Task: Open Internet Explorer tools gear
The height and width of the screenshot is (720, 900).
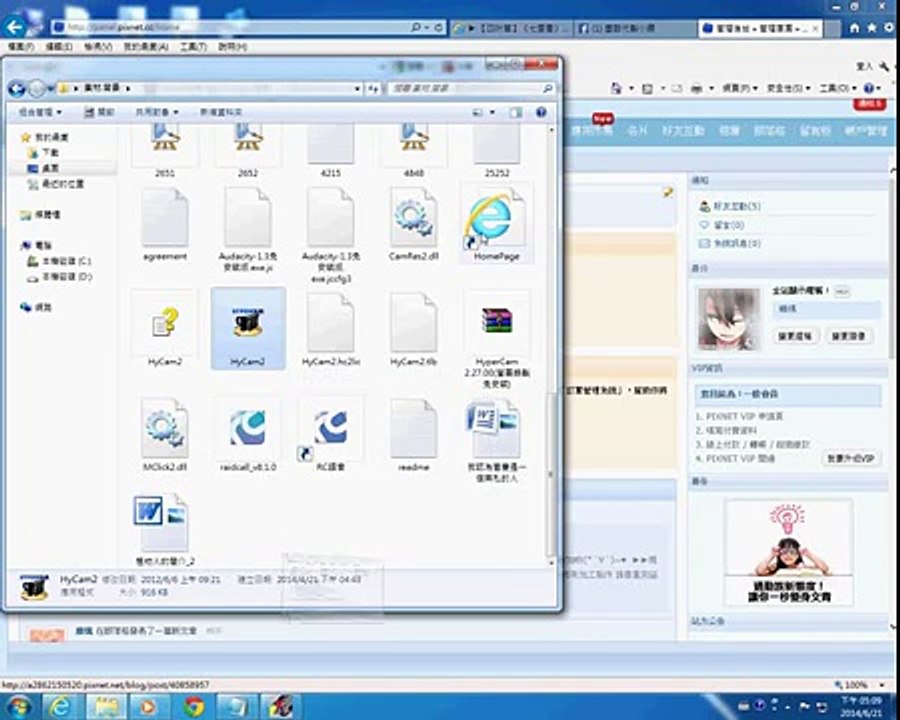Action: (889, 28)
